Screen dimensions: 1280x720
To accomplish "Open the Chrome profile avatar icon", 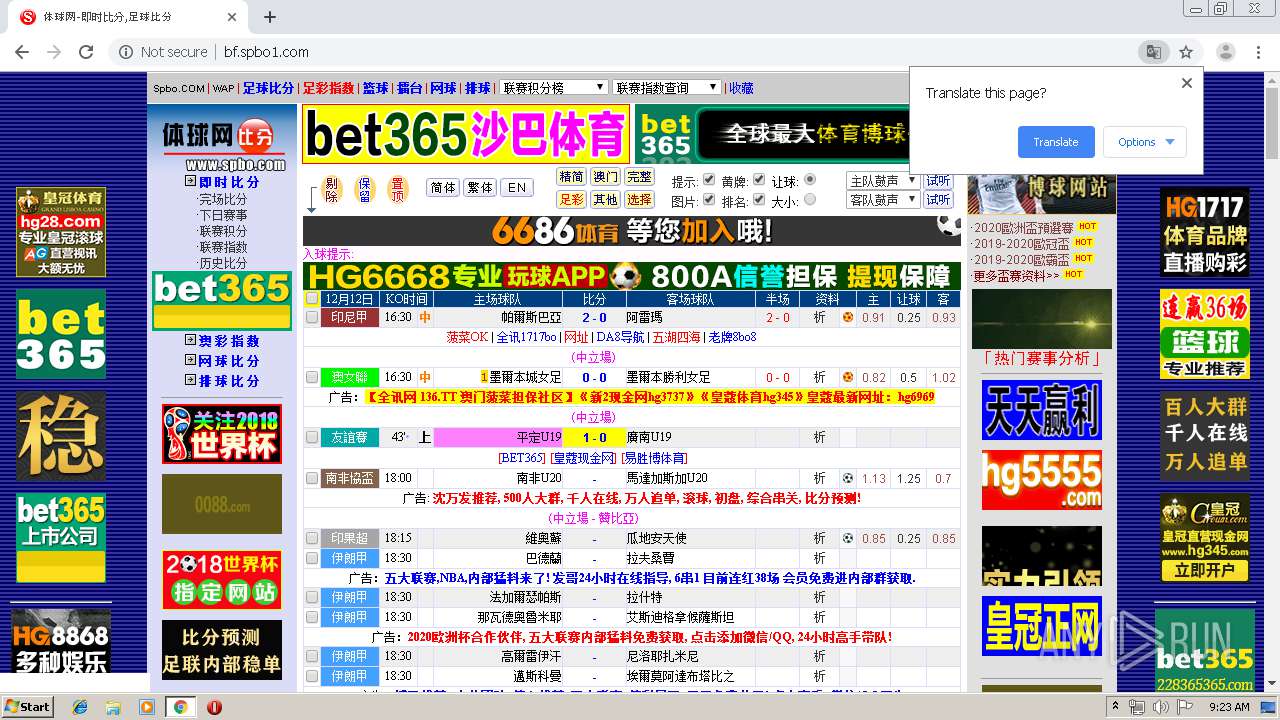I will coord(1225,52).
